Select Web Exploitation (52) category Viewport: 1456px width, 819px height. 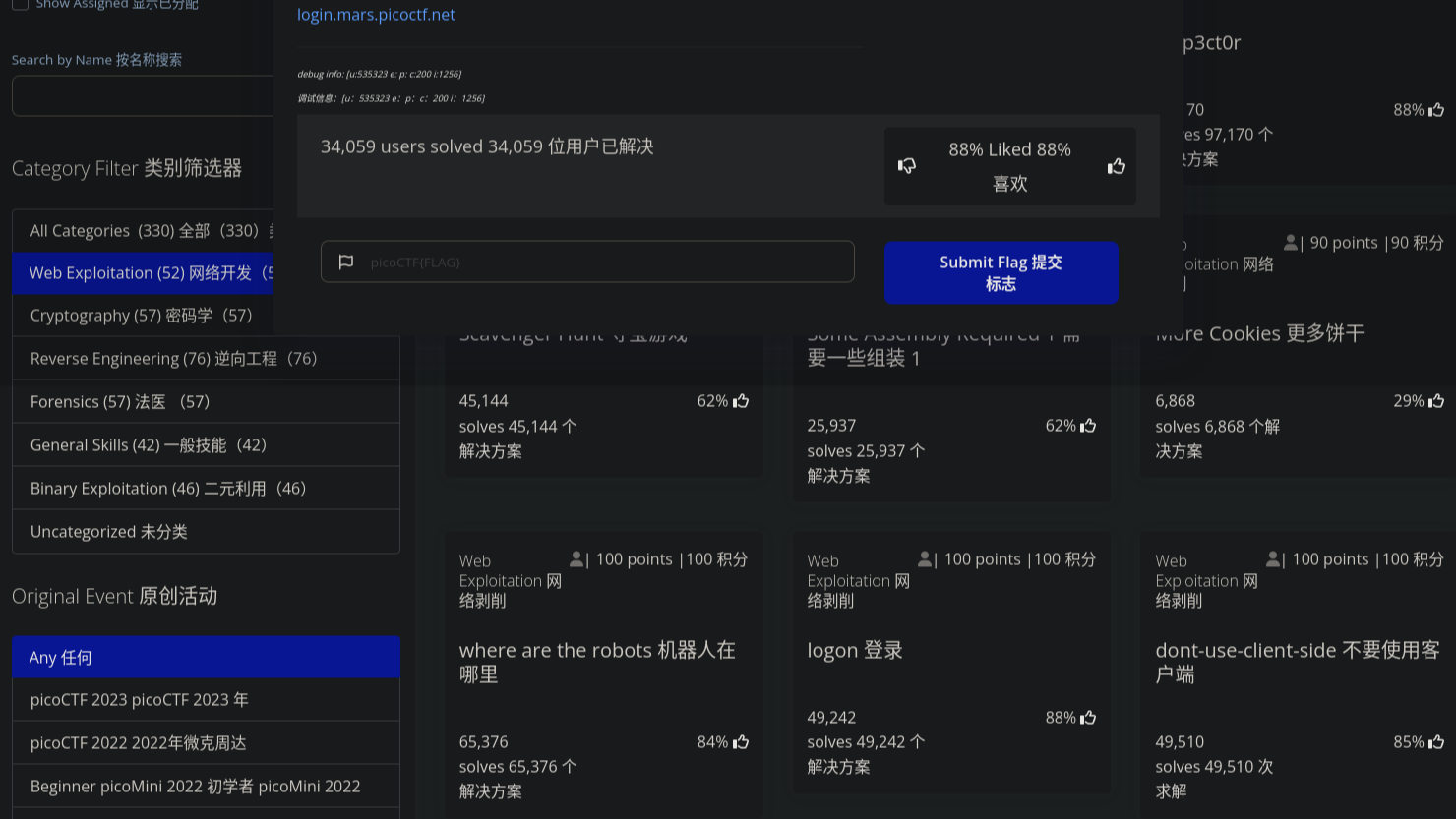pos(143,272)
